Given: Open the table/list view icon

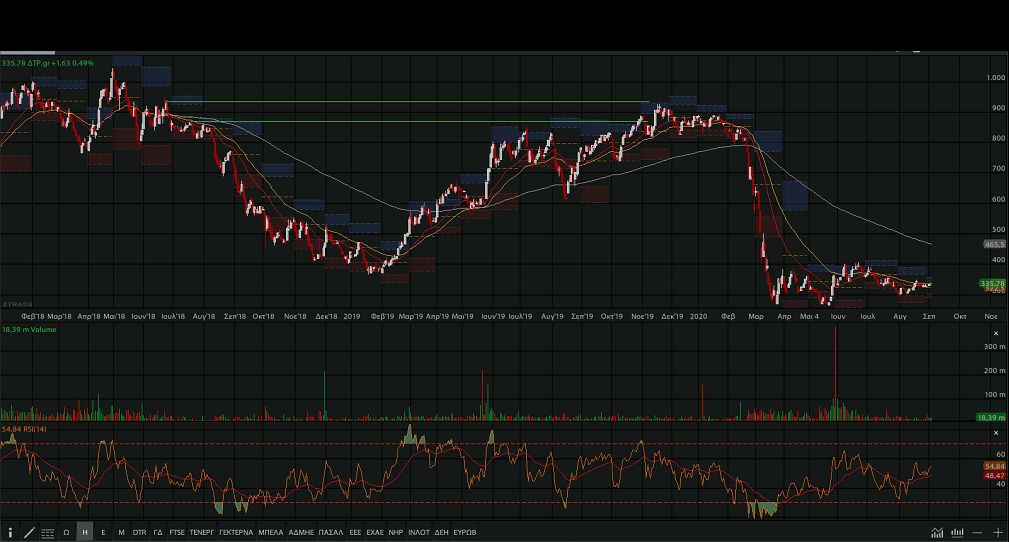Looking at the screenshot, I should [x=47, y=532].
